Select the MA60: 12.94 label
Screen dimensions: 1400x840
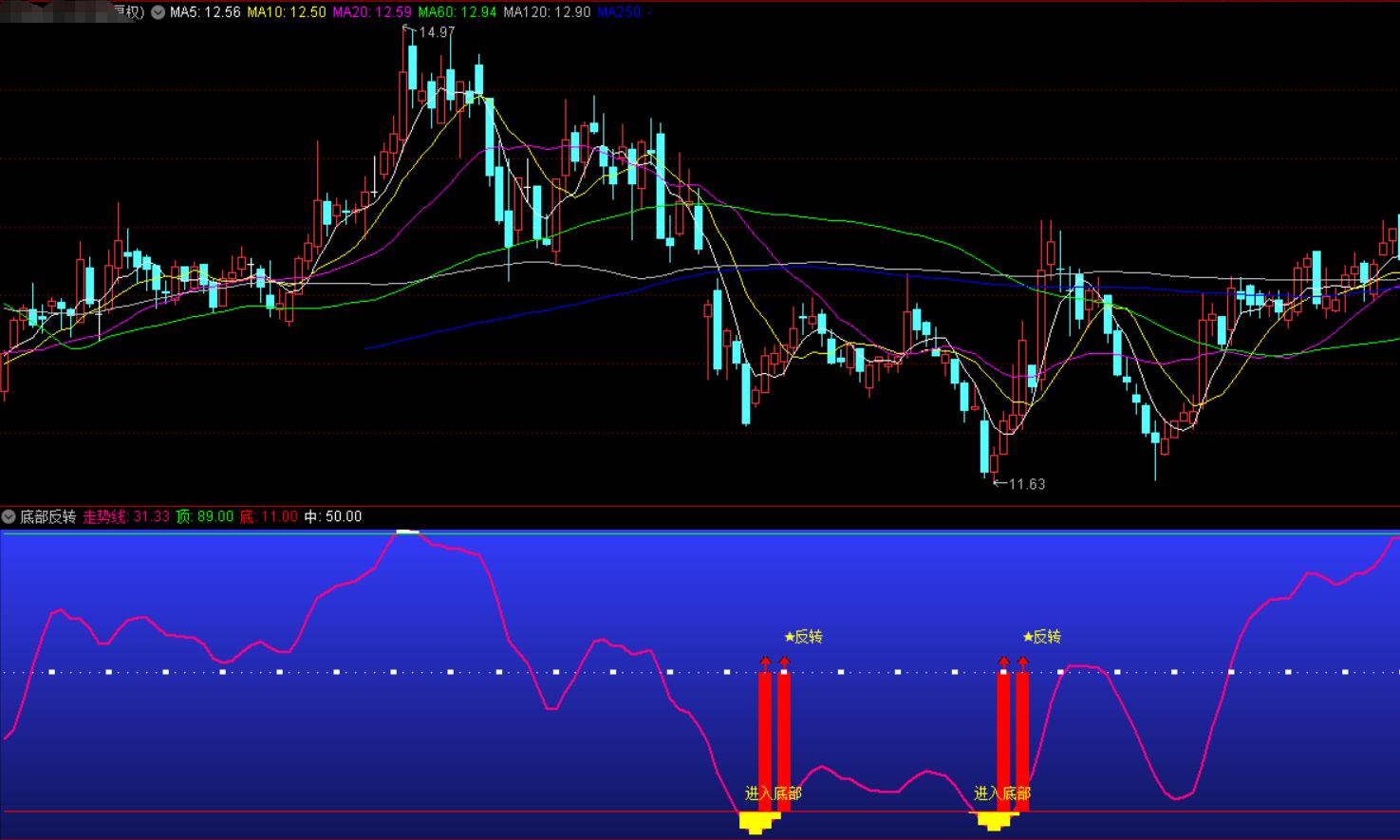[x=457, y=12]
